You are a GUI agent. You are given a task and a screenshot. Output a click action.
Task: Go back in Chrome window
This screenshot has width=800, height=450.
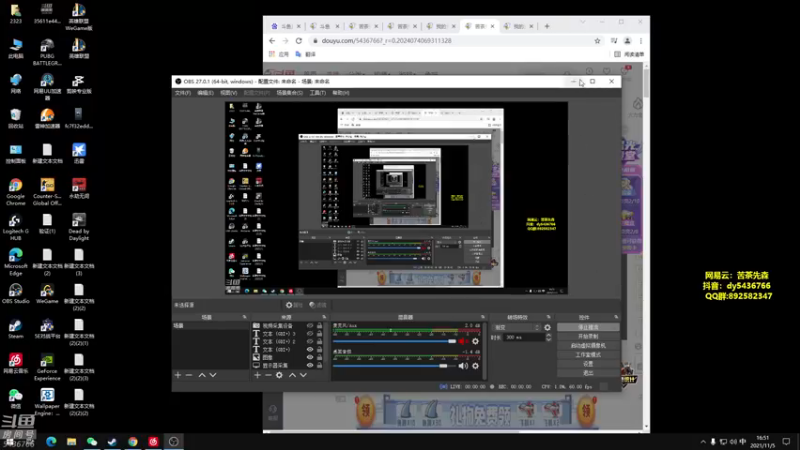pyautogui.click(x=272, y=41)
